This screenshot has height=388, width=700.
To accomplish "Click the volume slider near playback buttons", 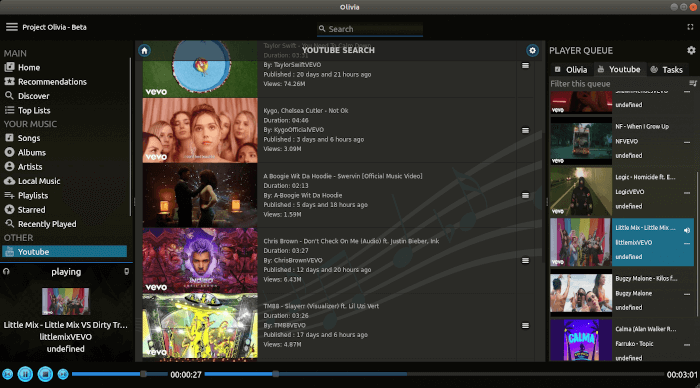I will click(120, 374).
